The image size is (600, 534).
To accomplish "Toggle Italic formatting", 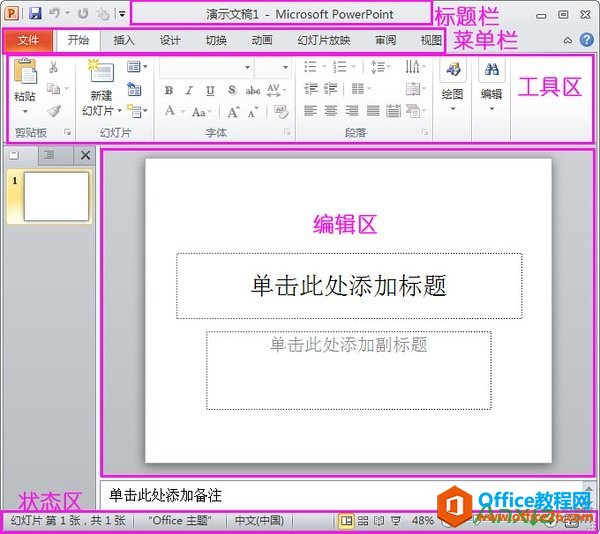I will point(189,90).
